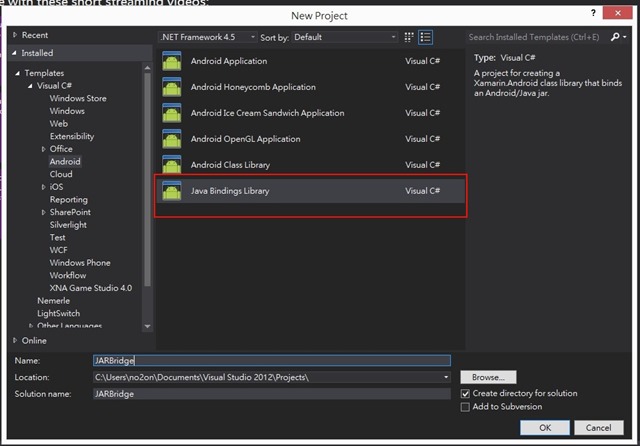Select the Test category

pos(58,237)
